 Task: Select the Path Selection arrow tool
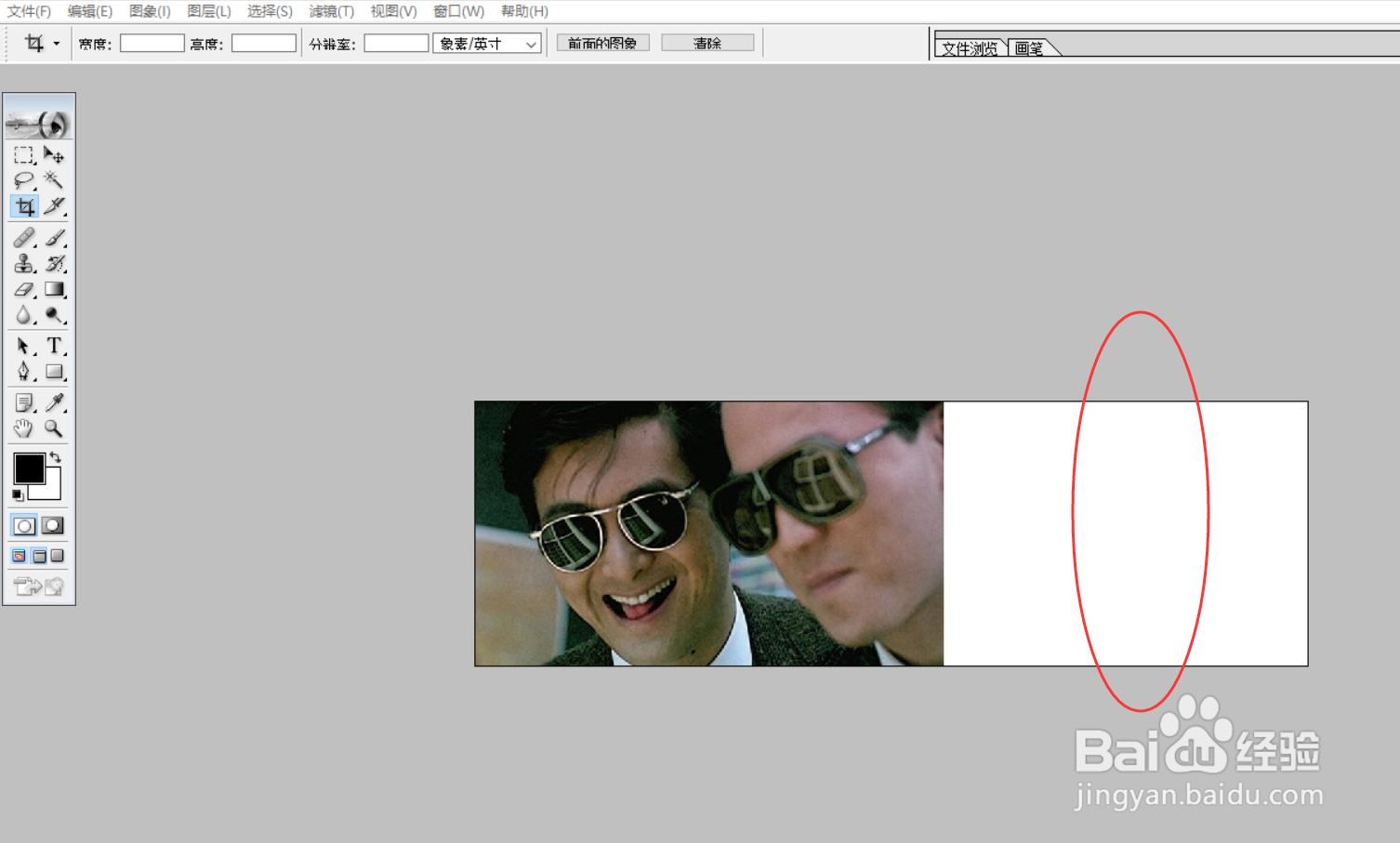point(24,347)
